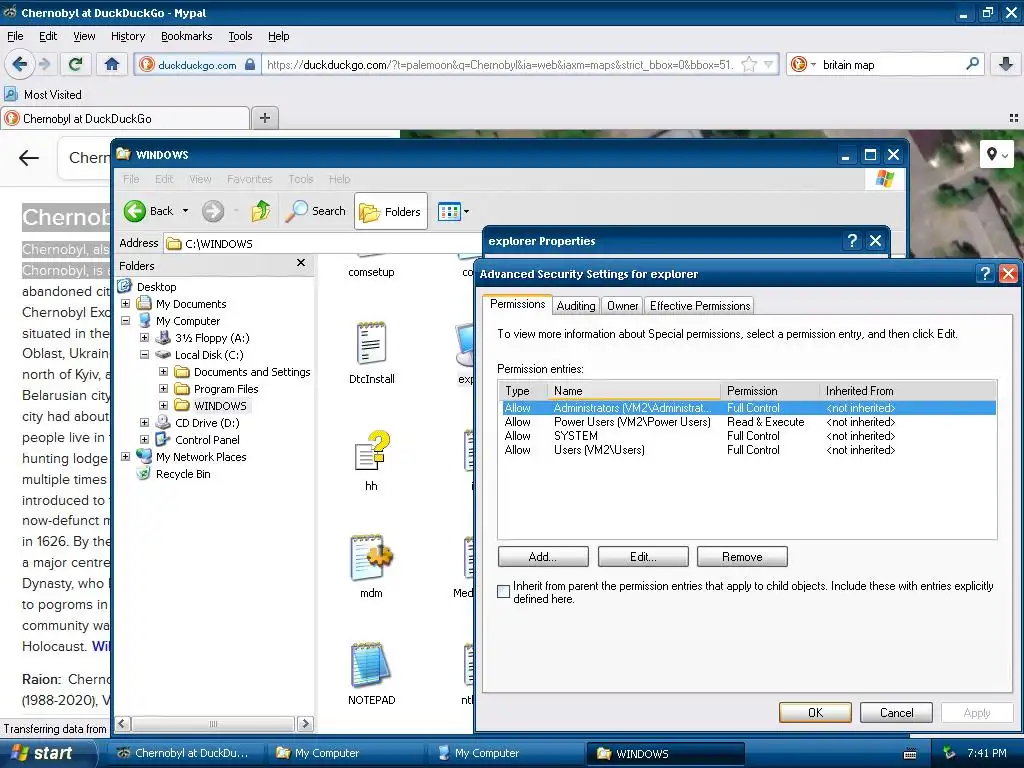1024x768 pixels.
Task: Open Most Visited bookmarks
Action: (44, 95)
